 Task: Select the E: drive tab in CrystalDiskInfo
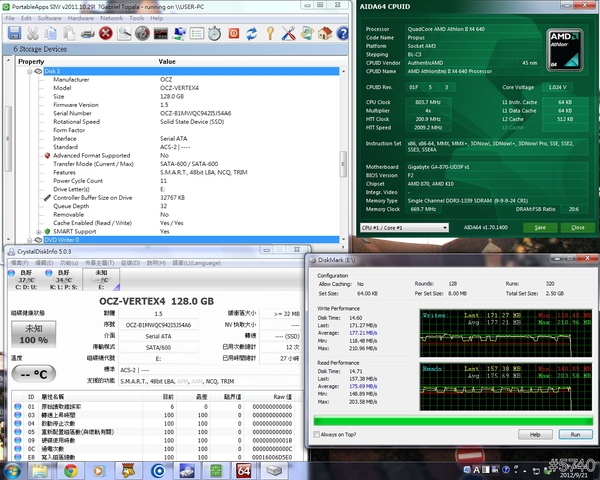pyautogui.click(x=100, y=281)
